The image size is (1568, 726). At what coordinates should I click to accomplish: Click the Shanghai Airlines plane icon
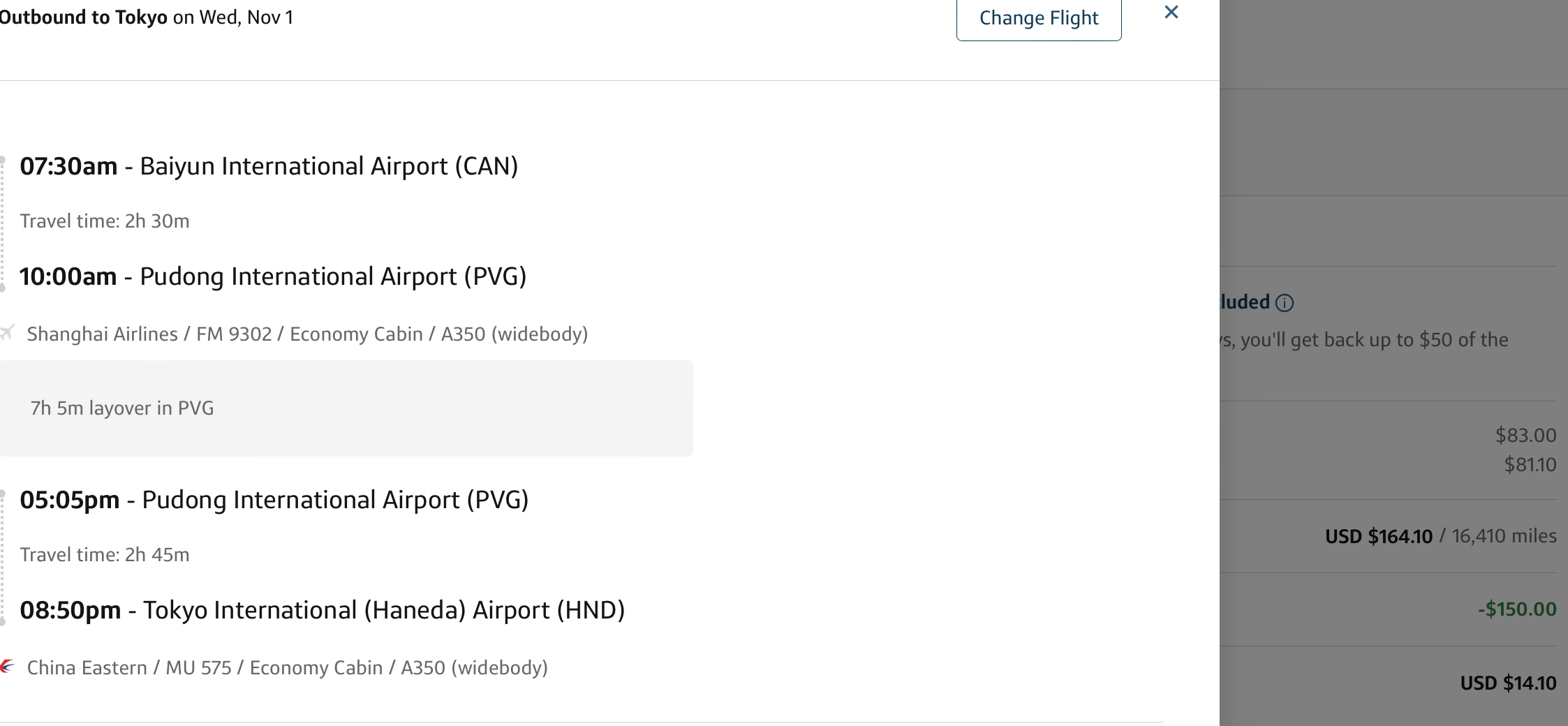coord(7,333)
